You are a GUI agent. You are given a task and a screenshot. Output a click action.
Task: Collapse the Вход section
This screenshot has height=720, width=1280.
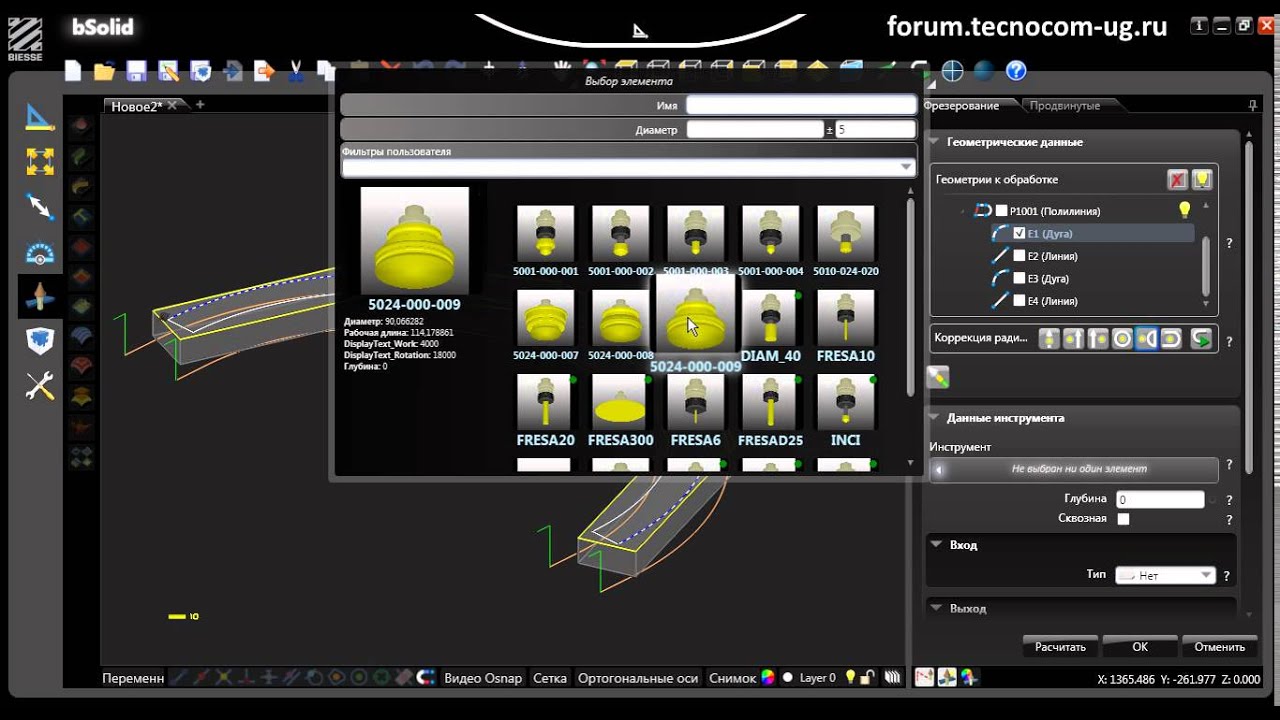tap(936, 545)
